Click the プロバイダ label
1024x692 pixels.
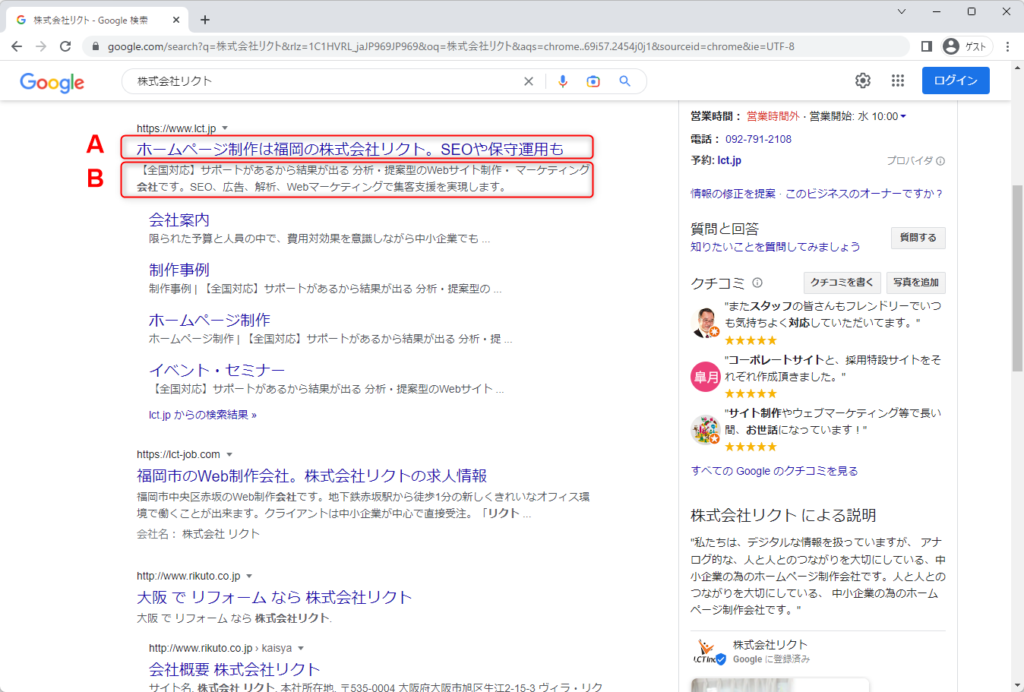(x=910, y=161)
